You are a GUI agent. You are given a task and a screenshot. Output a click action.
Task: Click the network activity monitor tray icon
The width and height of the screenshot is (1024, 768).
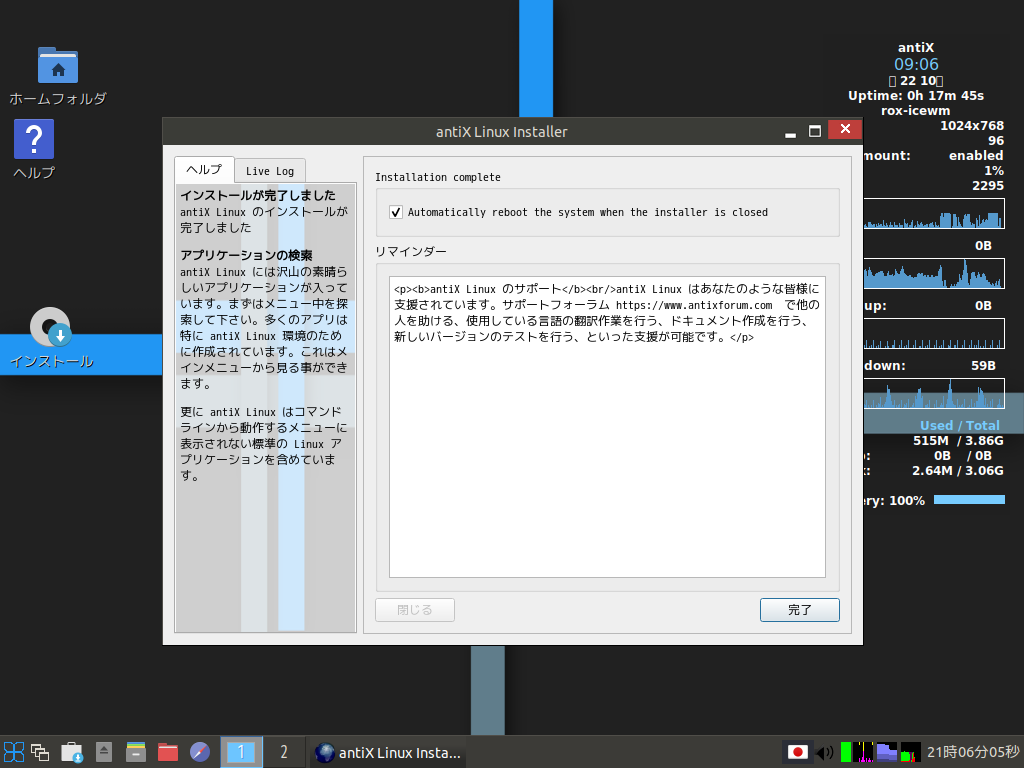863,752
